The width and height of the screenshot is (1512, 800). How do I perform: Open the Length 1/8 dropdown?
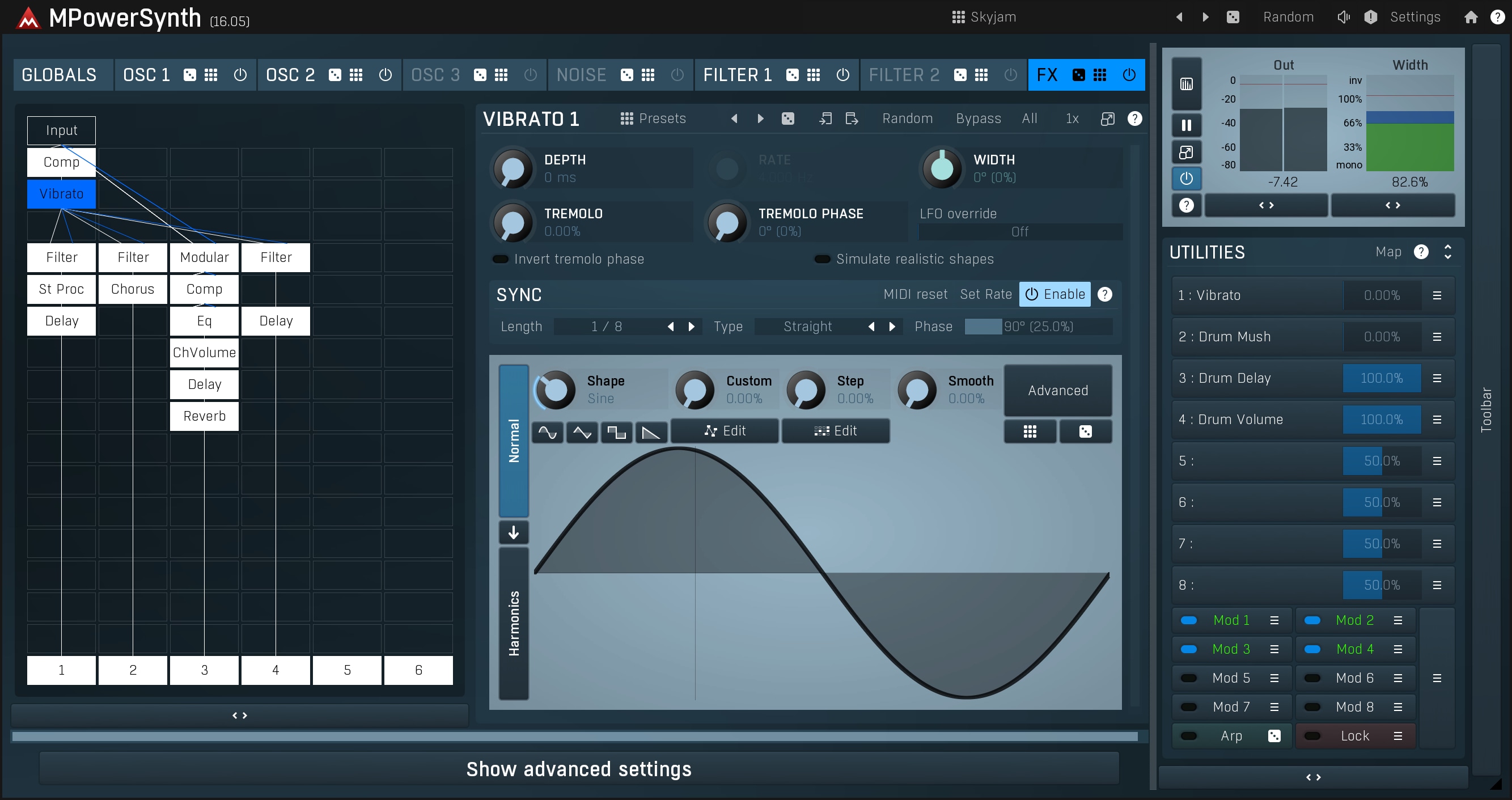pos(606,327)
